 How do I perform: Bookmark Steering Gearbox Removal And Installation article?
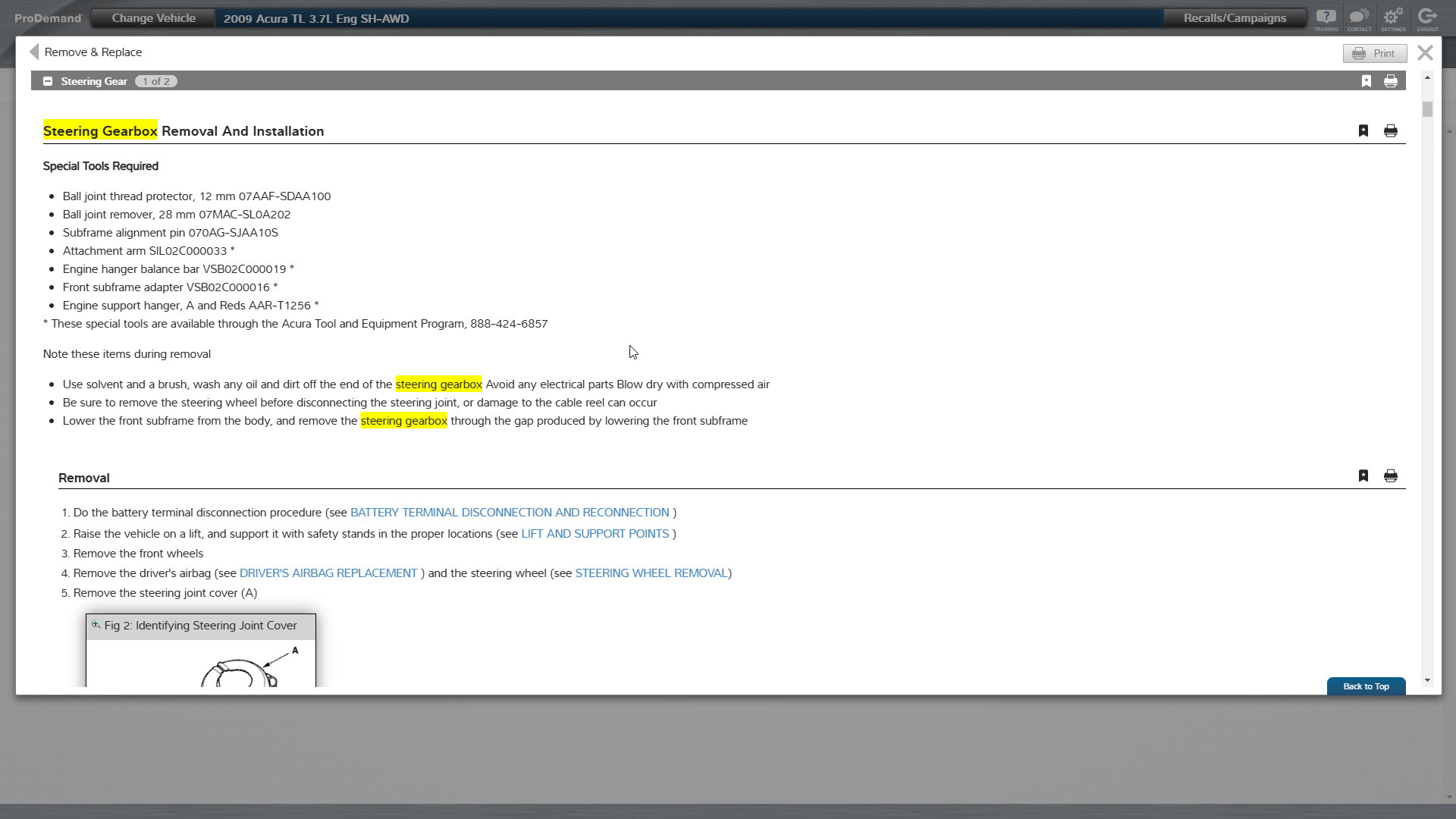click(1363, 130)
